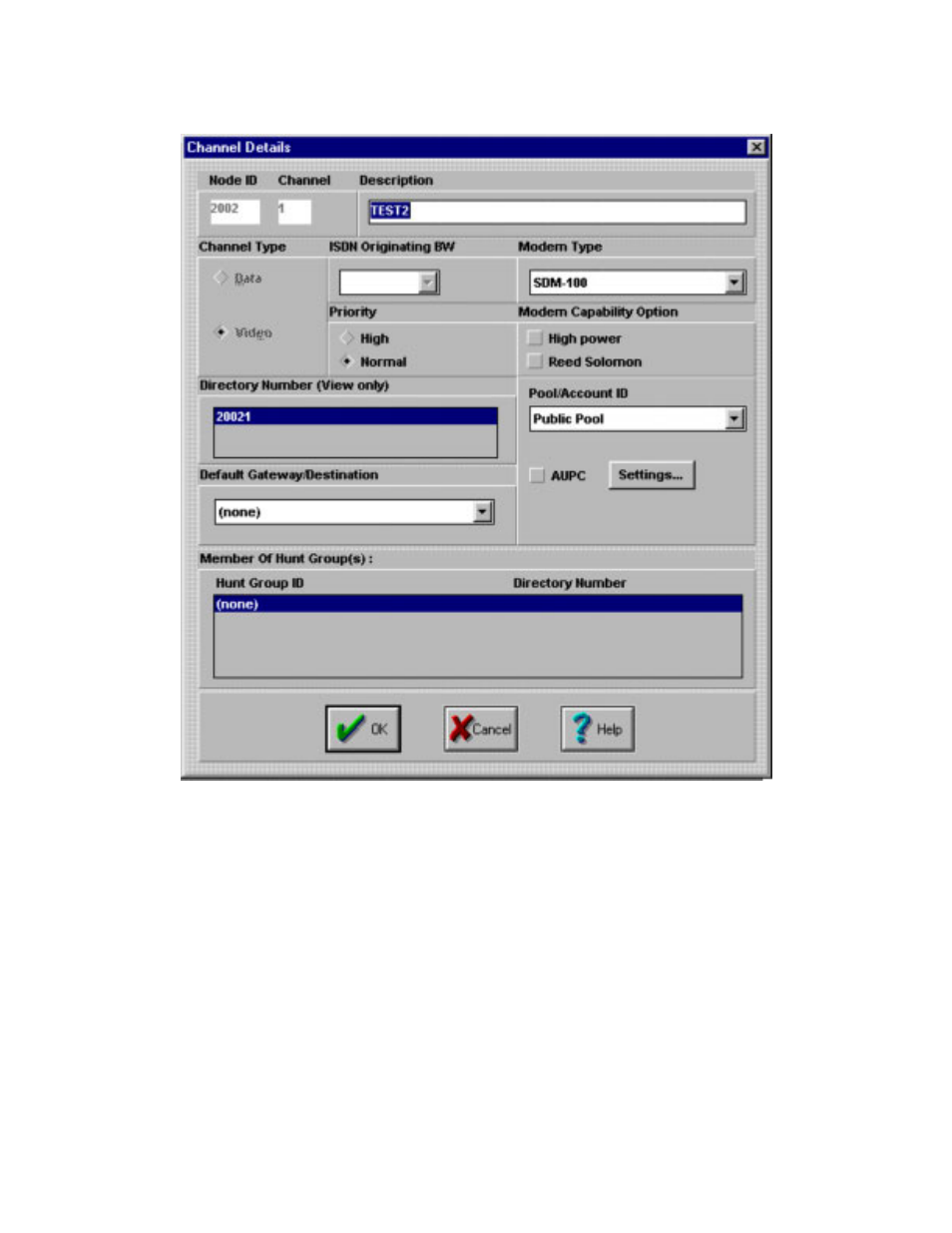Click the Description field containing TEST2

[557, 211]
